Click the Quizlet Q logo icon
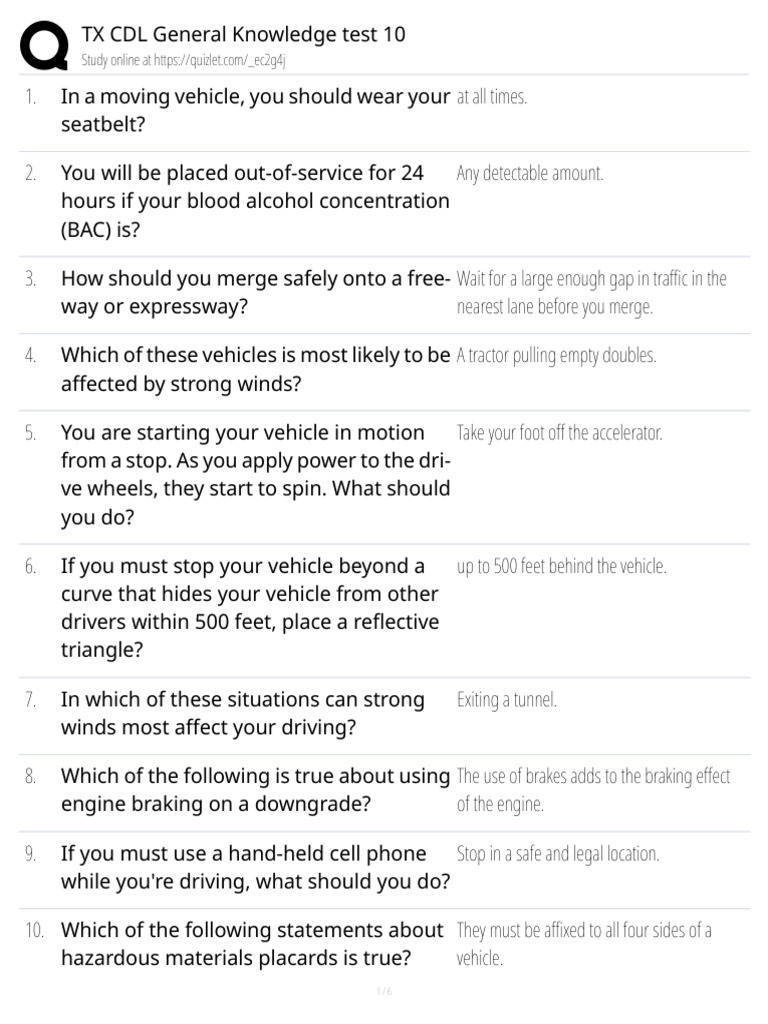The image size is (768, 1024). (44, 46)
